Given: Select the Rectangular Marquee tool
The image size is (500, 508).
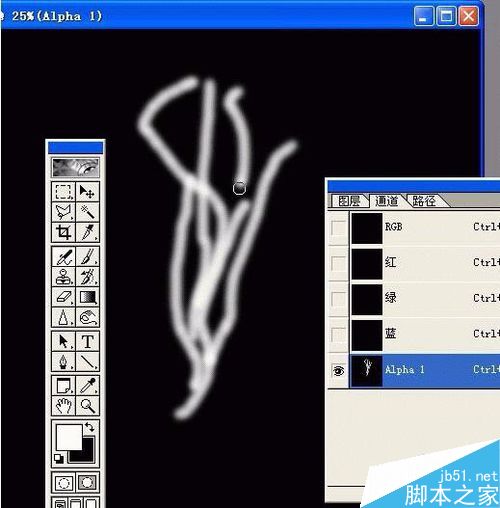Looking at the screenshot, I should [63, 191].
